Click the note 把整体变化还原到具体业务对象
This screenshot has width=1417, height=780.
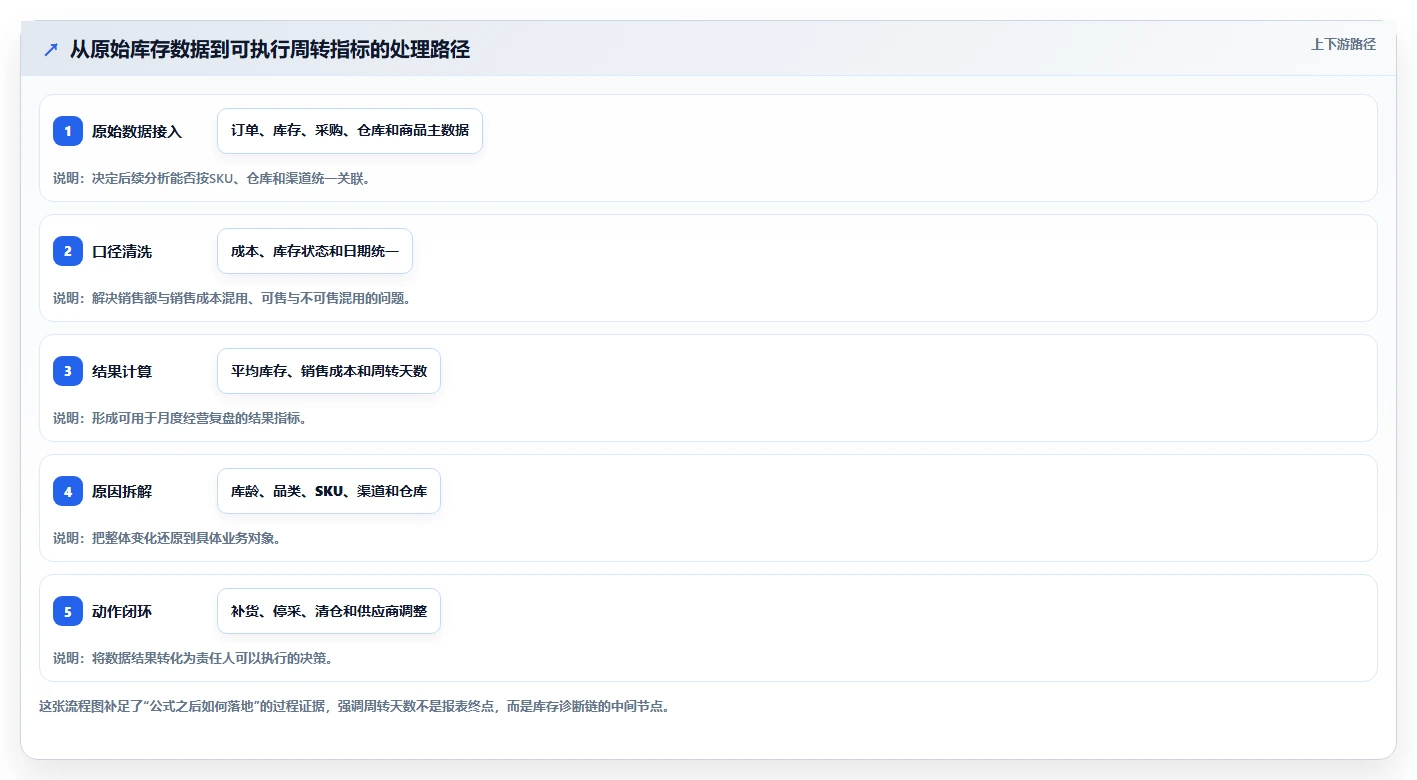pos(166,538)
